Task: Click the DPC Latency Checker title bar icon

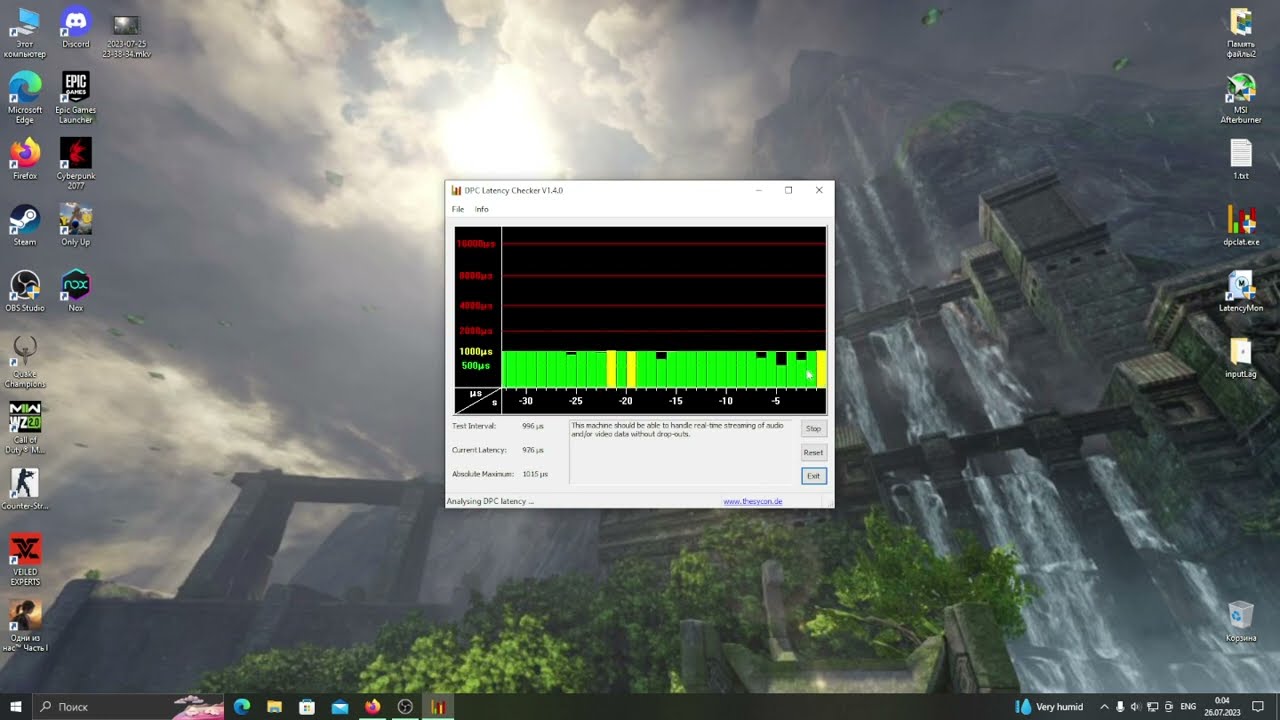Action: pyautogui.click(x=456, y=190)
